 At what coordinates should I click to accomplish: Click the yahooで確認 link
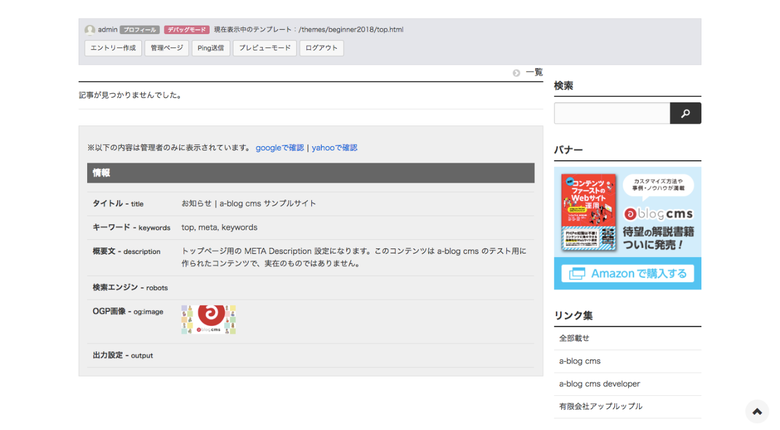pos(334,148)
